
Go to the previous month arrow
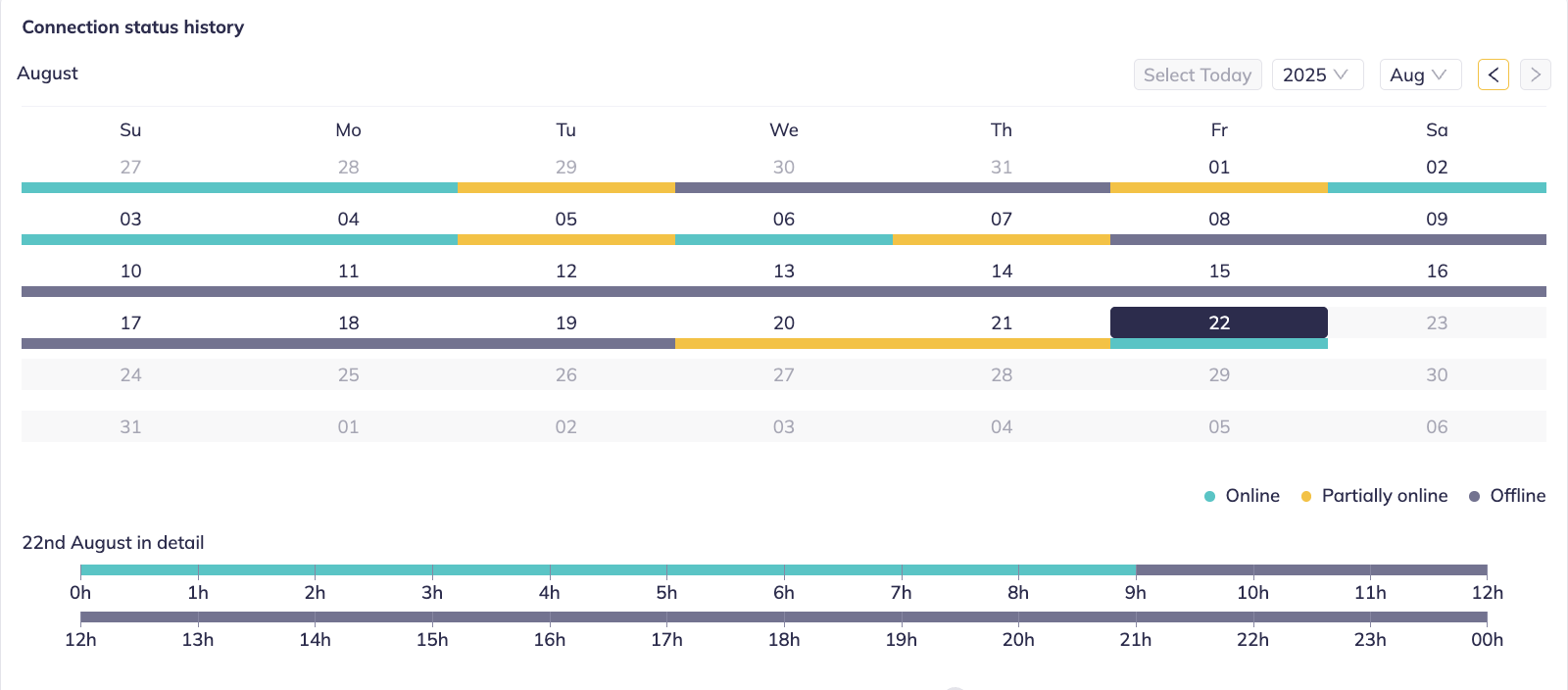coord(1493,74)
